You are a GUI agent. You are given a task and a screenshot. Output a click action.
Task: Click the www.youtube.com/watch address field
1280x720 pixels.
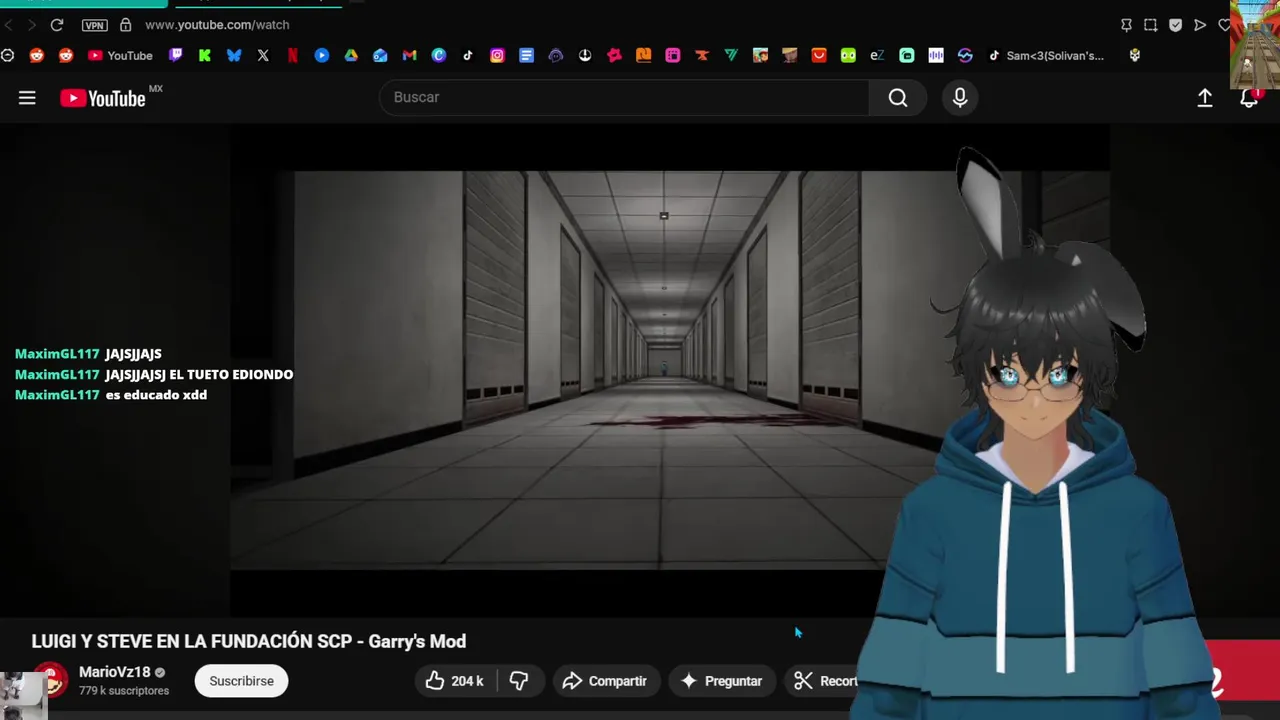pyautogui.click(x=217, y=24)
